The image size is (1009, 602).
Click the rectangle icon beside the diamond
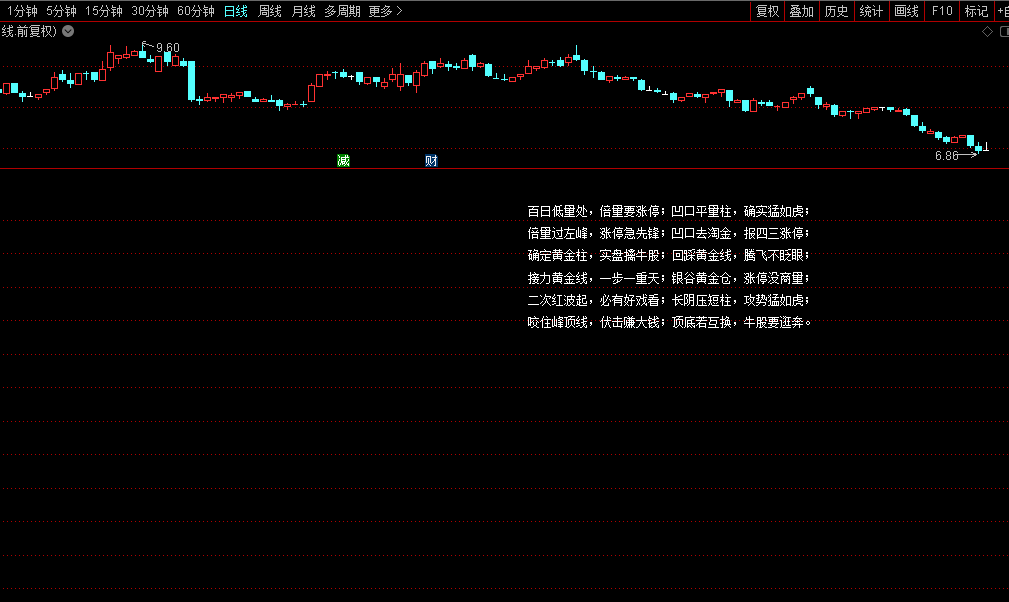[1003, 31]
